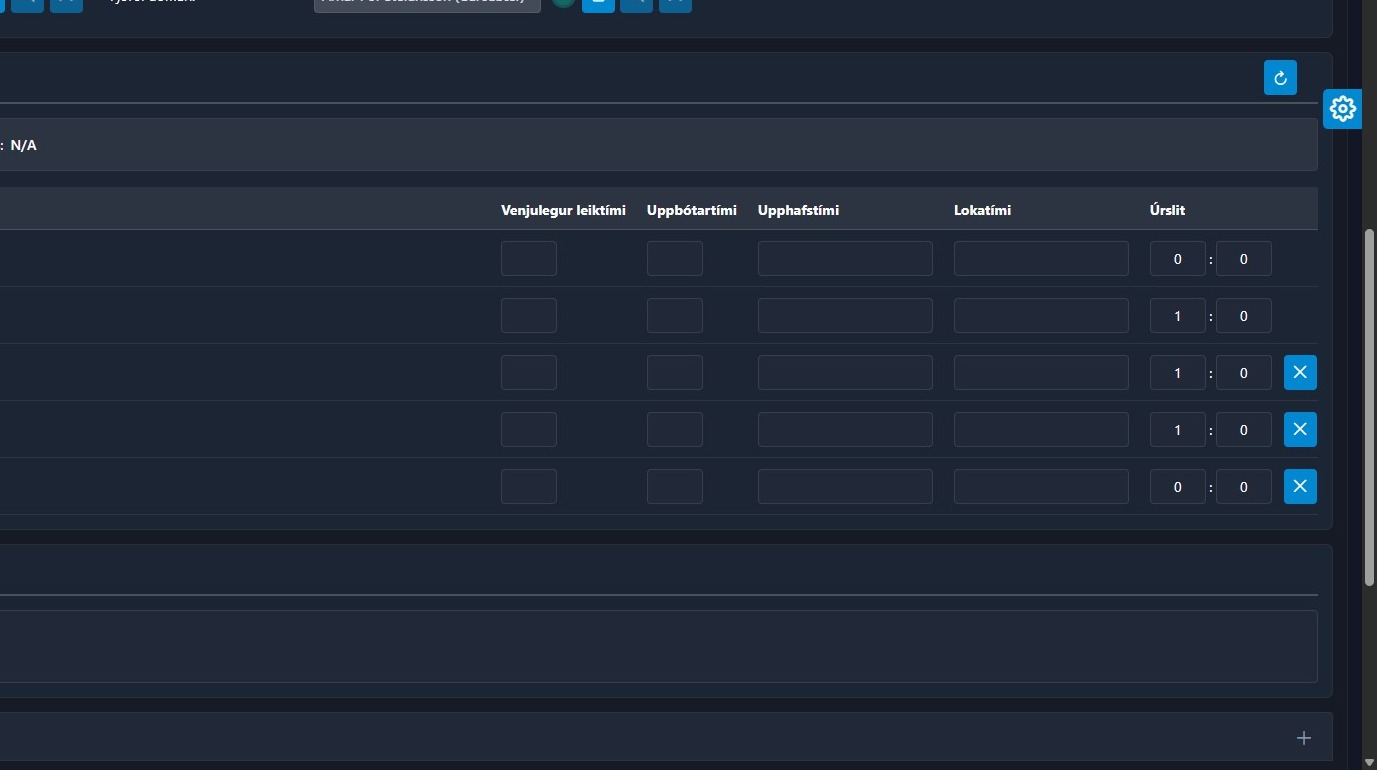Focus fourth row's Upphafstími field
The height and width of the screenshot is (770, 1377).
click(x=845, y=429)
